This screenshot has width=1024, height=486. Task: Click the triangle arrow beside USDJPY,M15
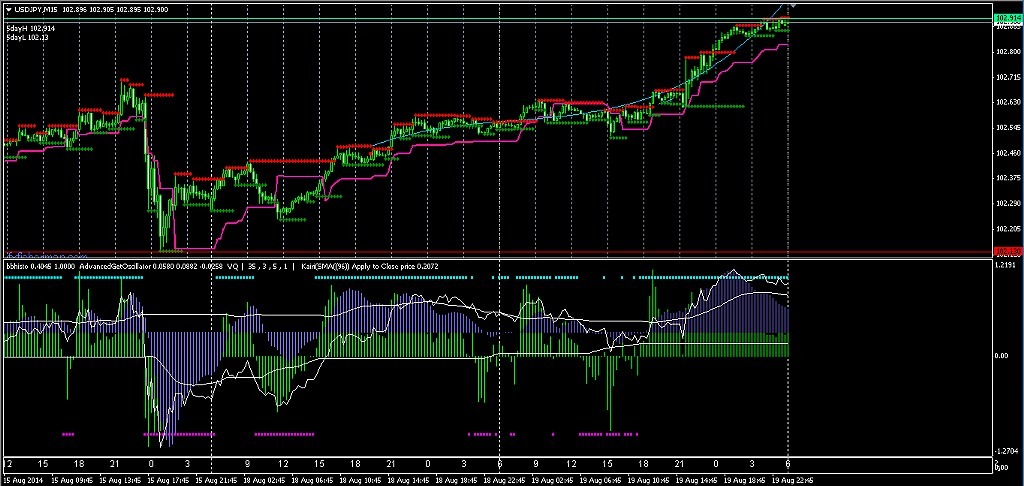(x=8, y=9)
